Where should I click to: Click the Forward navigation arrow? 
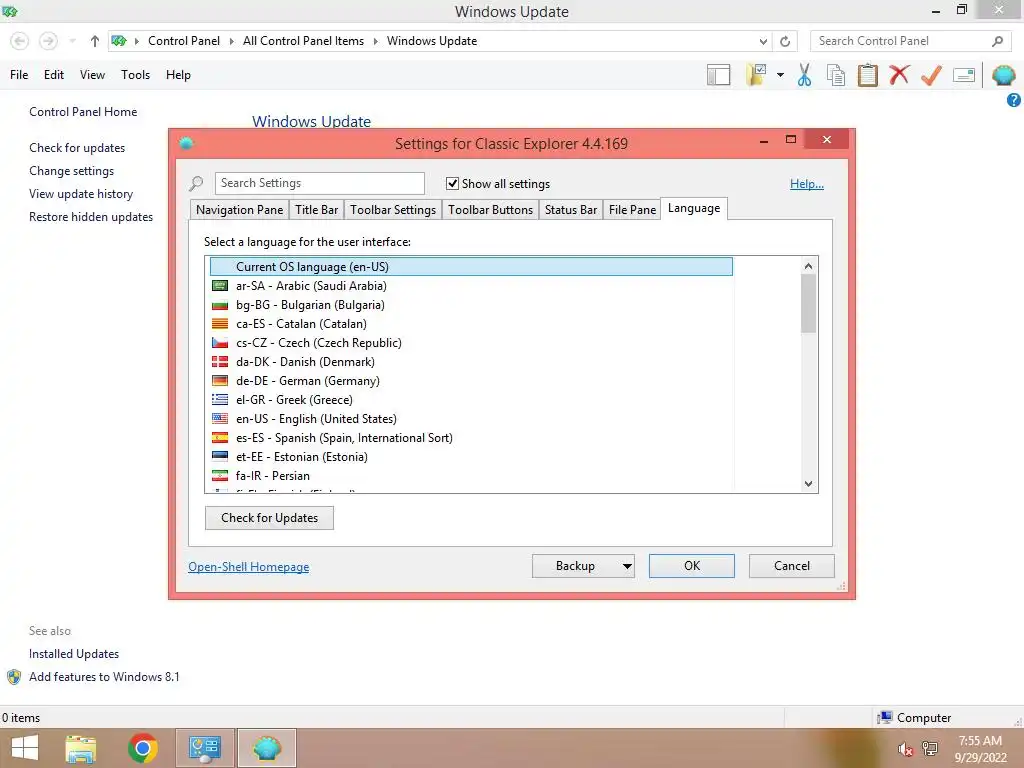(x=48, y=41)
